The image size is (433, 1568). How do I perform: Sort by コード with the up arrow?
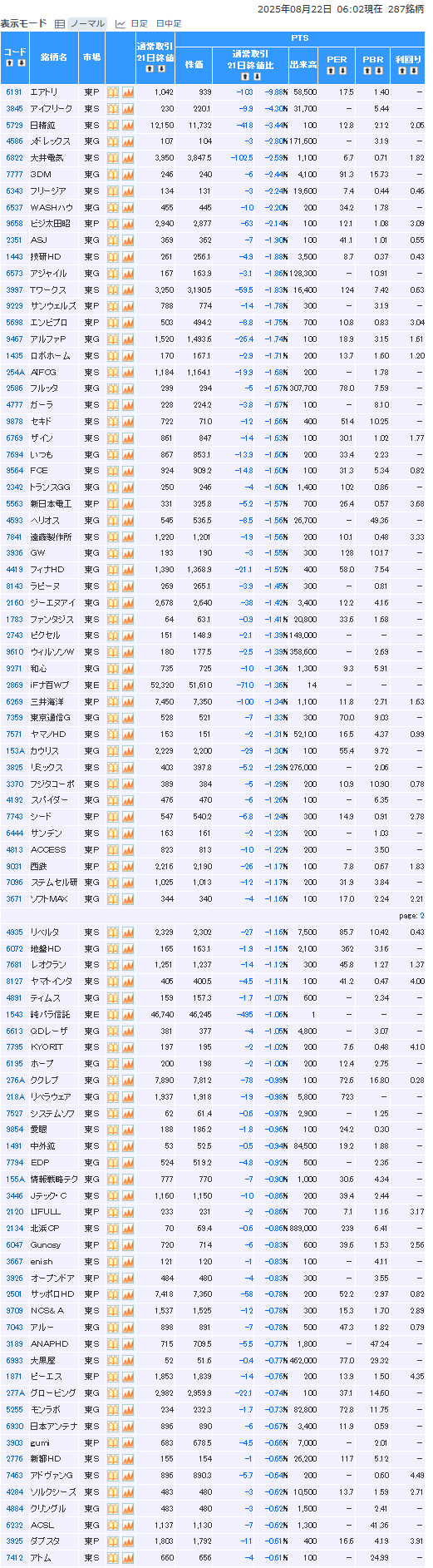tap(10, 63)
